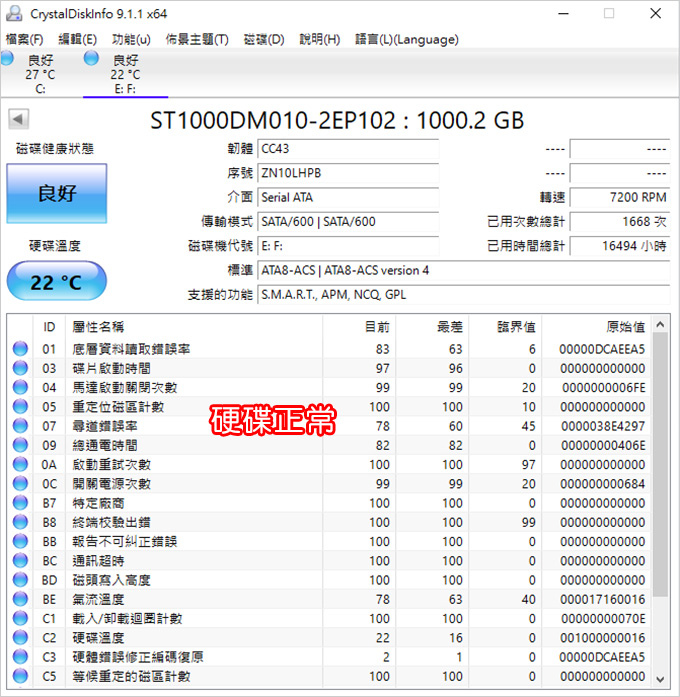Click the 最差 column header

(x=432, y=327)
